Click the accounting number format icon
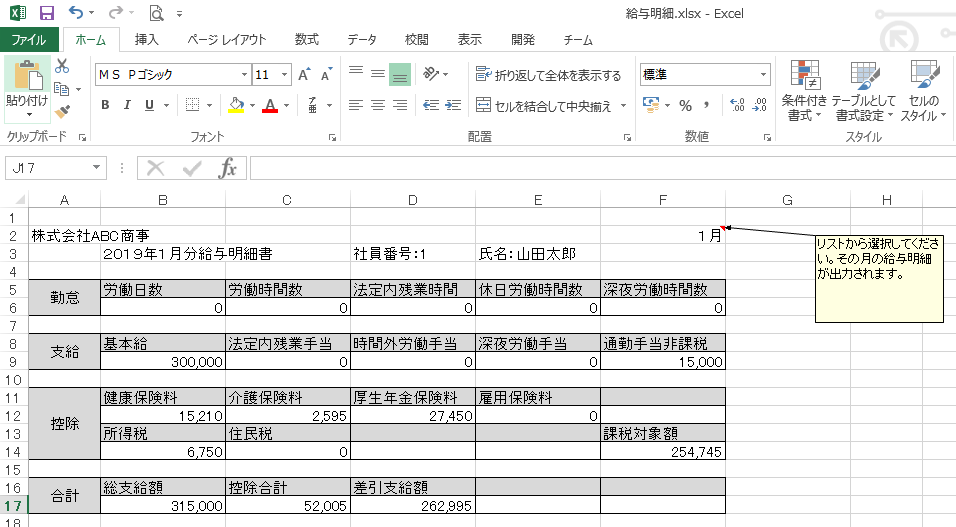Image resolution: width=956 pixels, height=527 pixels. point(651,105)
